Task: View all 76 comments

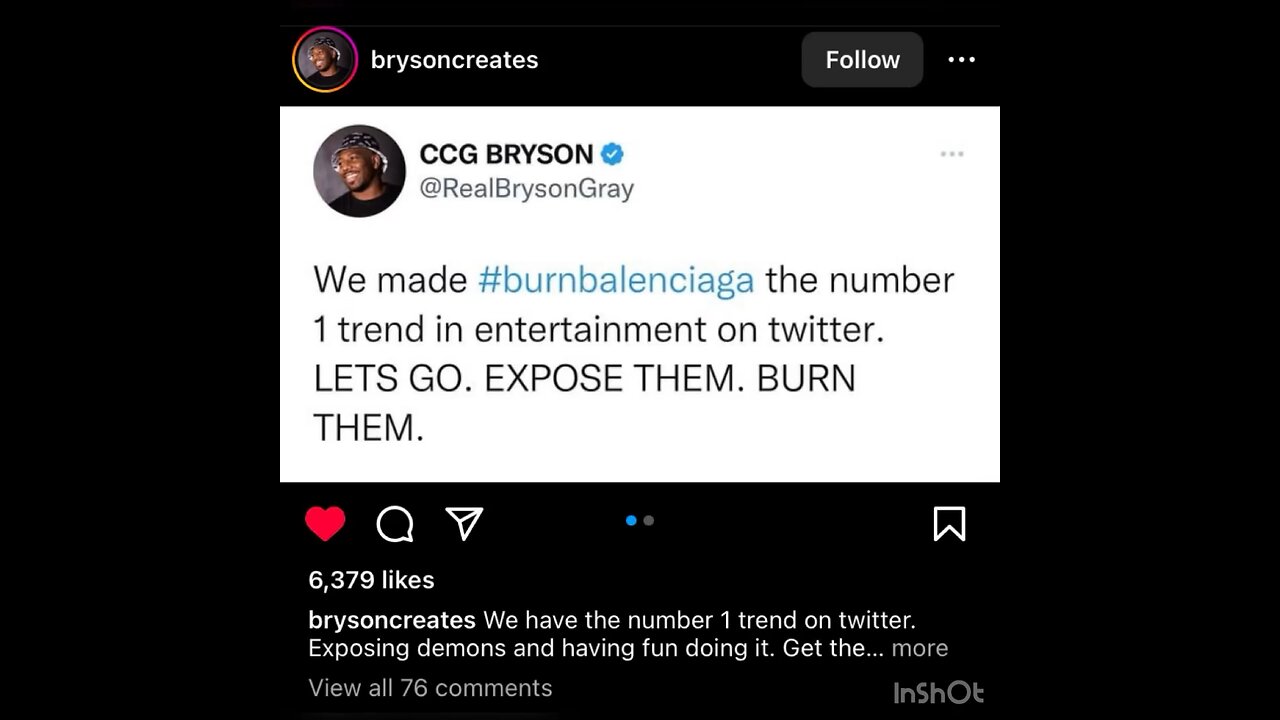Action: pyautogui.click(x=430, y=688)
